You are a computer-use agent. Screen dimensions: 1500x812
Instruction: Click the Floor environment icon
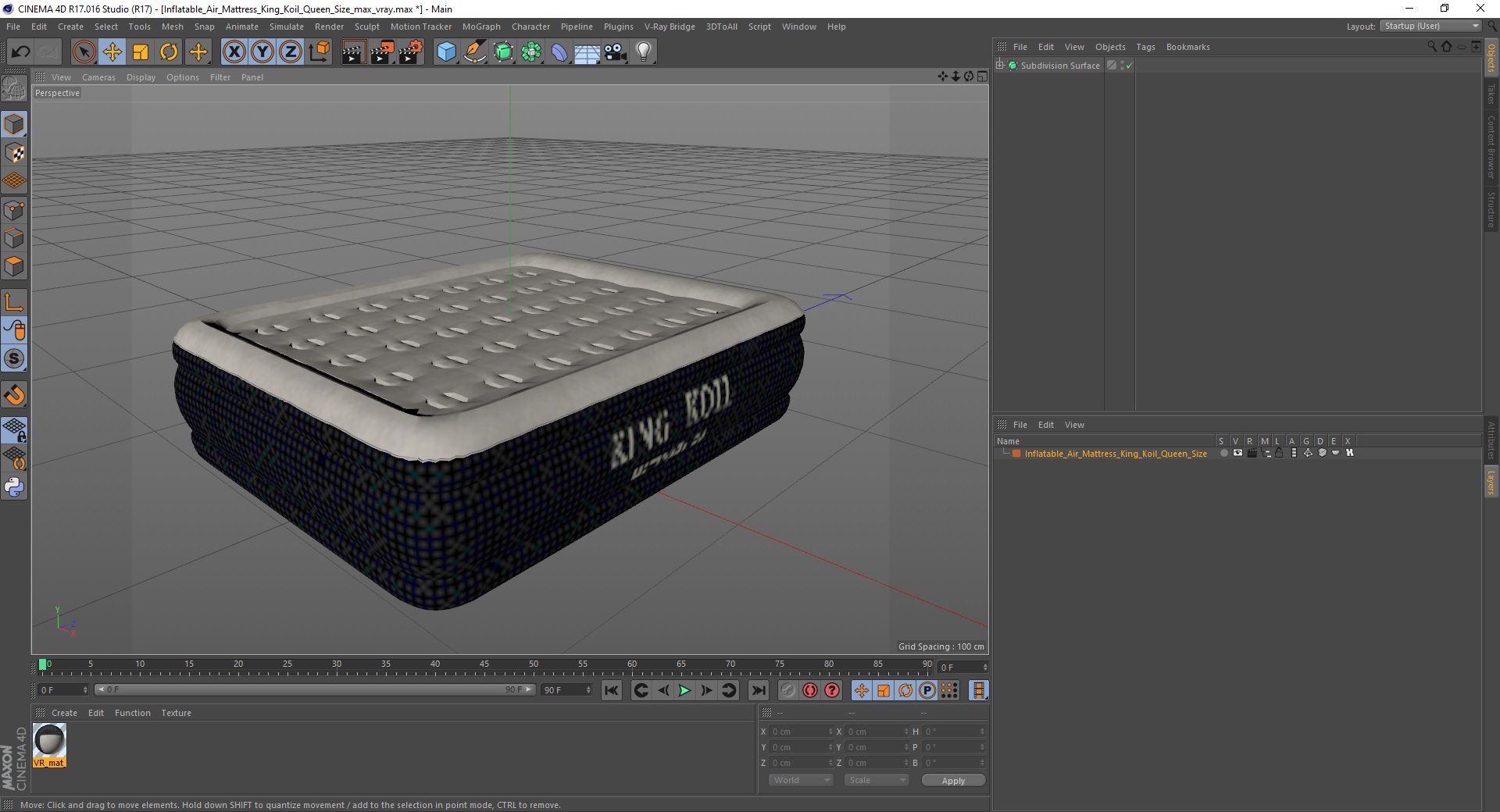point(587,52)
